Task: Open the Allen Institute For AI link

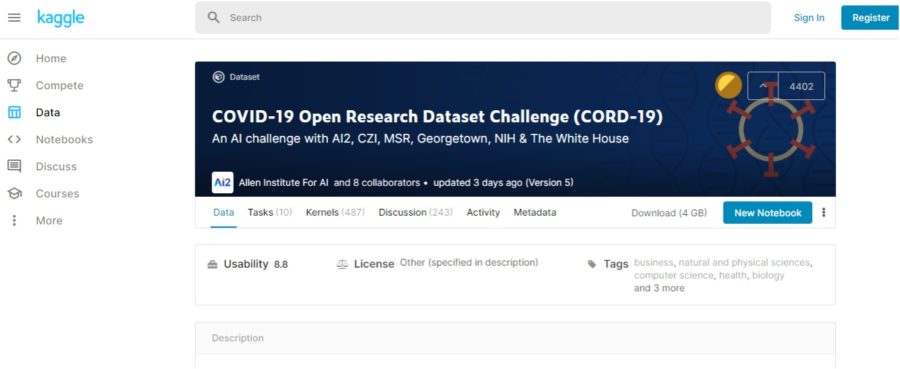Action: point(284,182)
